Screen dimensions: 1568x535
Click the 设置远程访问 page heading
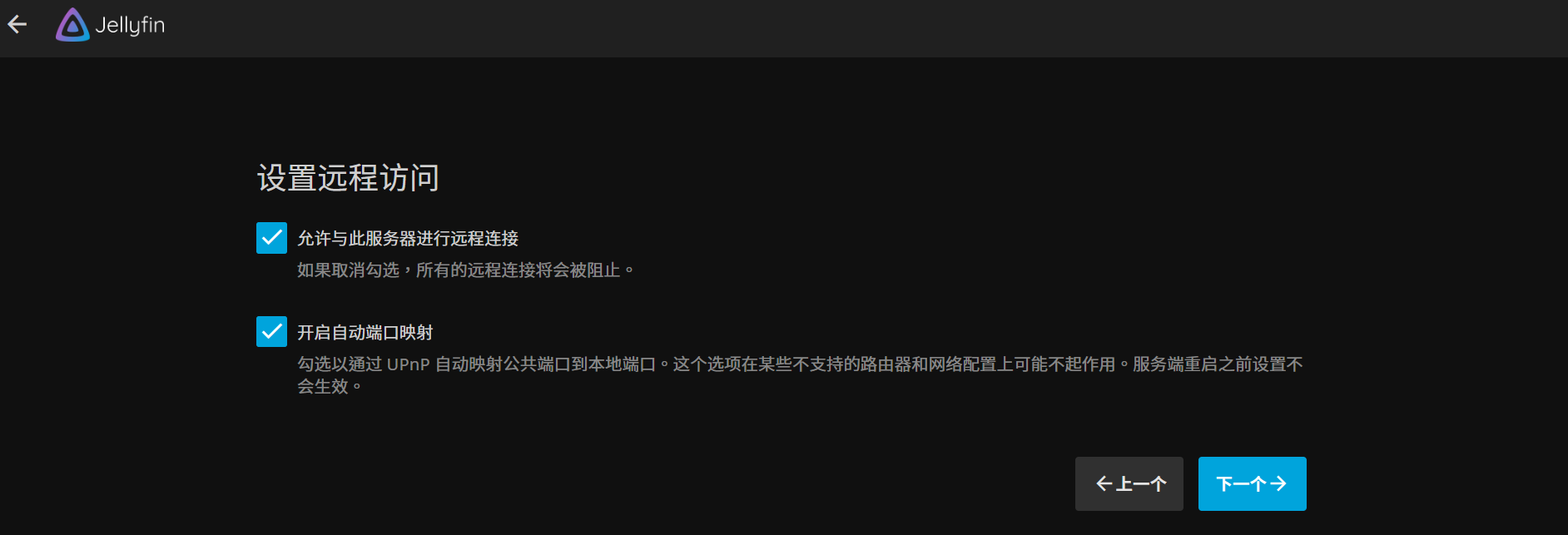click(348, 178)
